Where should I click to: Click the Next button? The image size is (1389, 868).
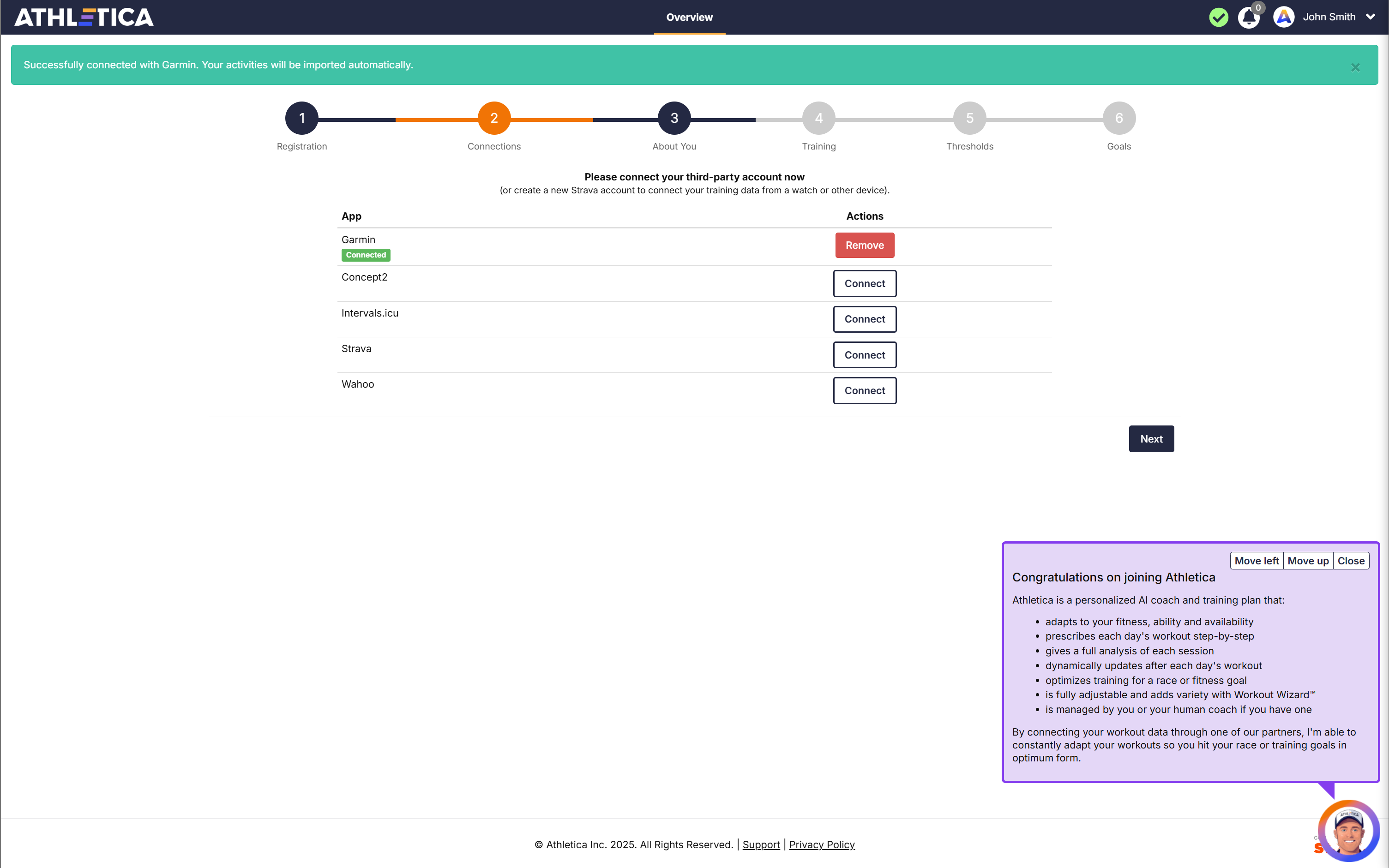click(x=1151, y=438)
